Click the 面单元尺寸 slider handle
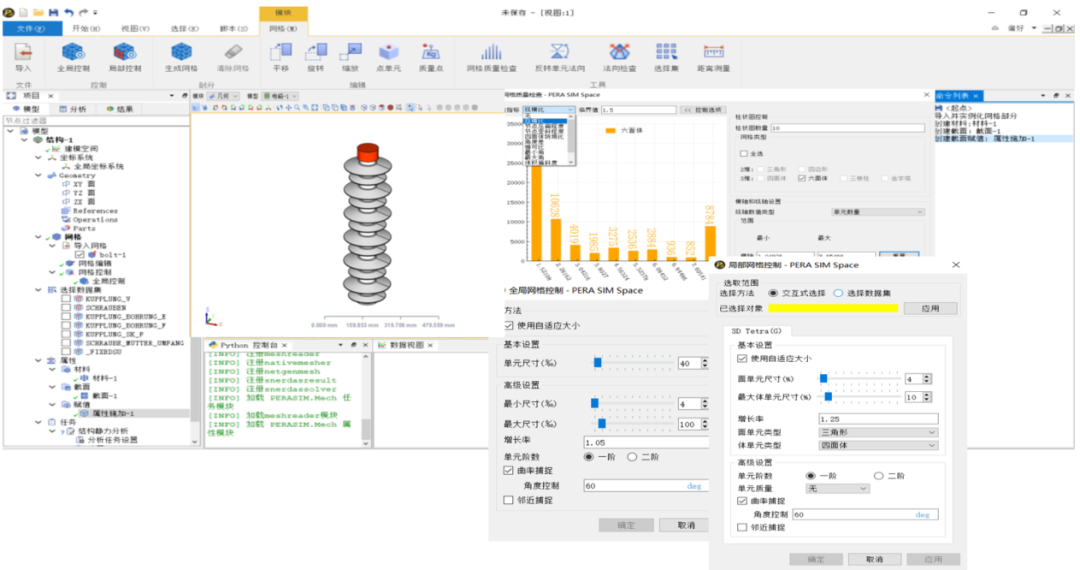Image resolution: width=1080 pixels, height=570 pixels. click(823, 379)
